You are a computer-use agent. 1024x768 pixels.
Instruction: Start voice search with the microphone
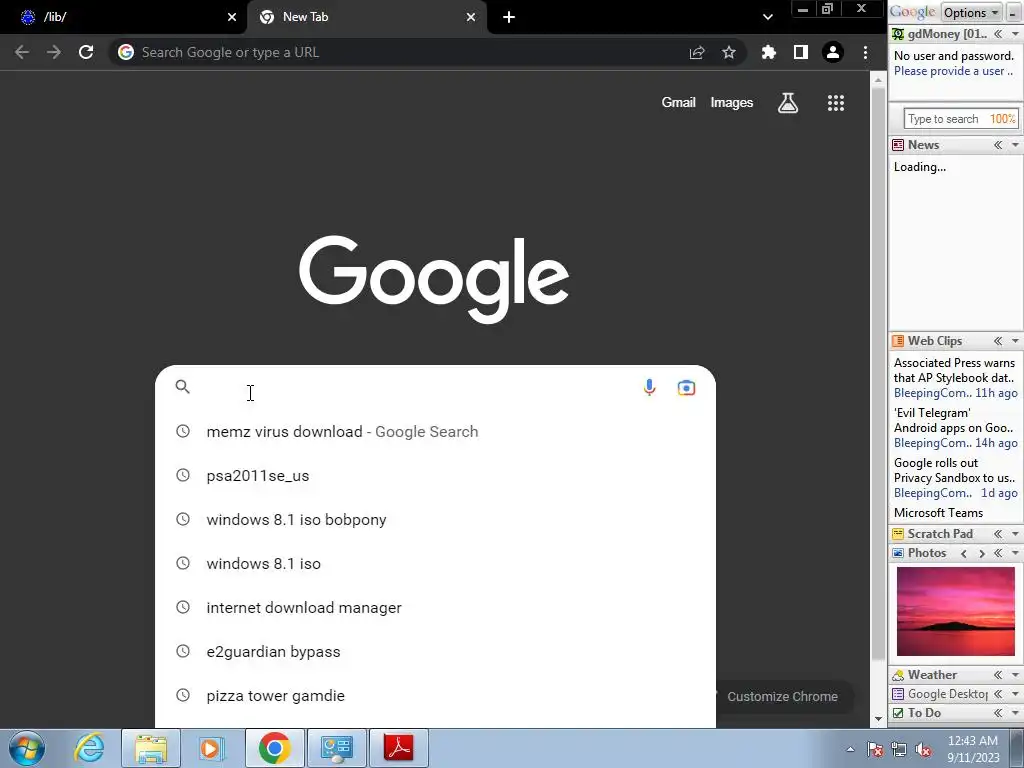point(649,387)
